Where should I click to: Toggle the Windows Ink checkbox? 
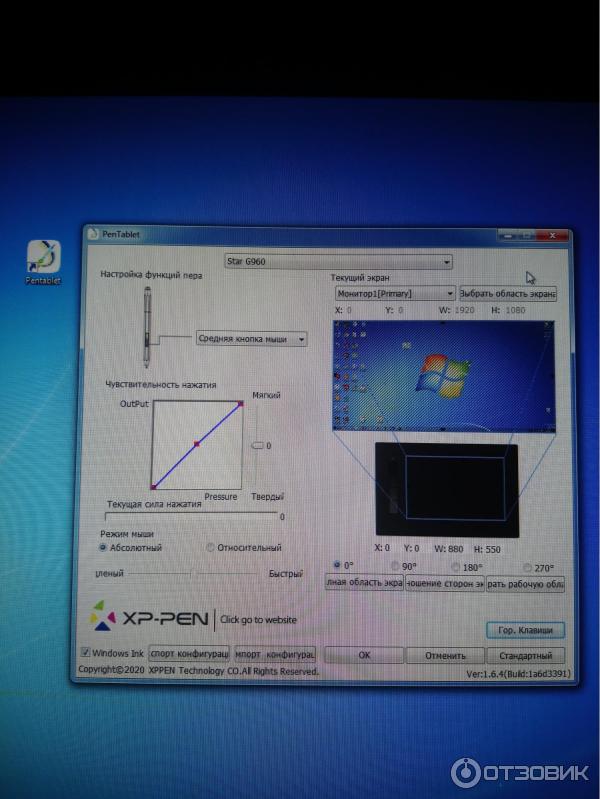click(x=86, y=652)
